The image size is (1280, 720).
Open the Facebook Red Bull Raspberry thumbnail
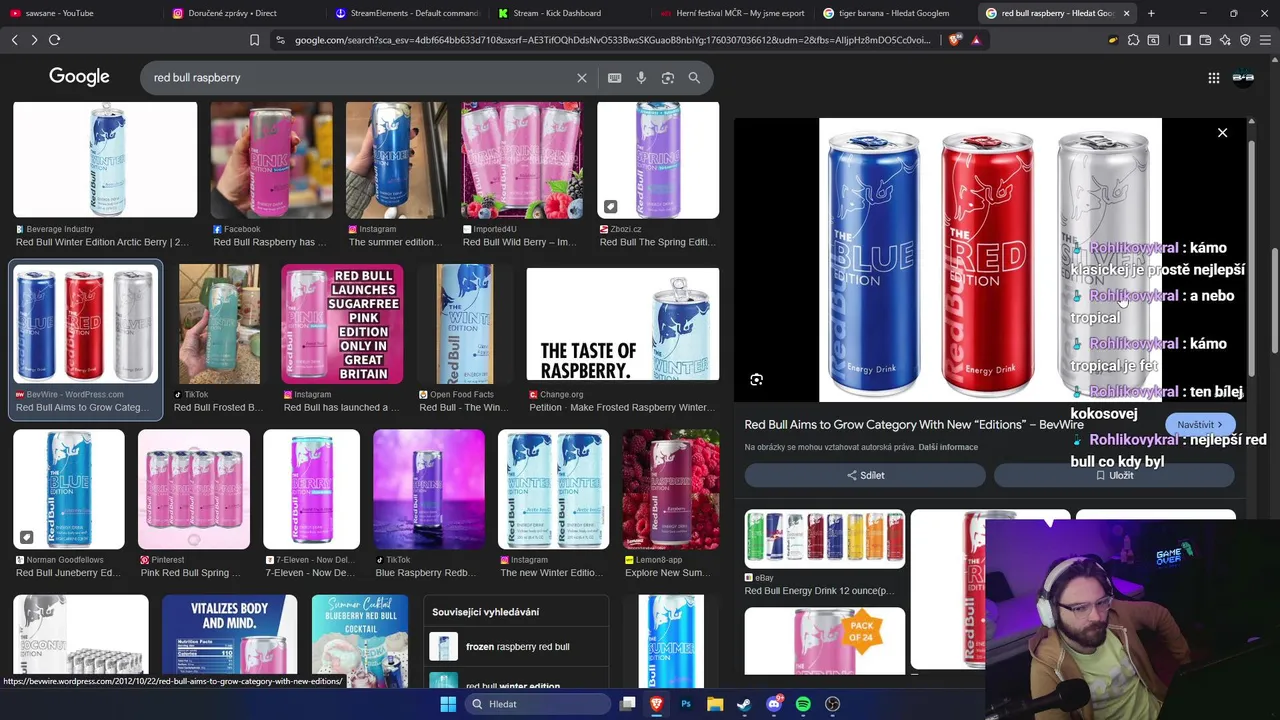(271, 159)
